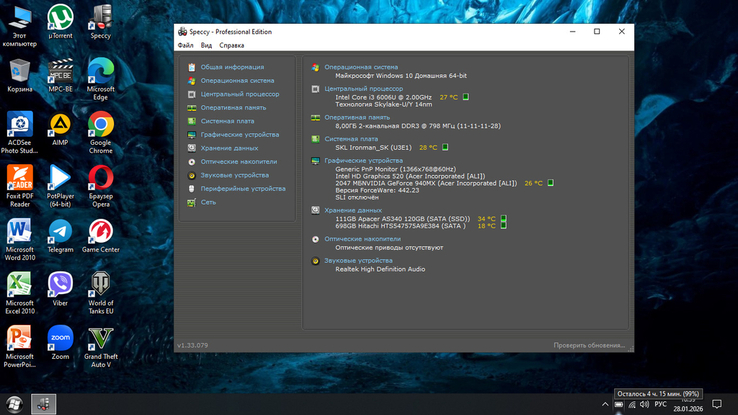
Task: Click the Windows flag icon in summary panel
Action: click(315, 67)
